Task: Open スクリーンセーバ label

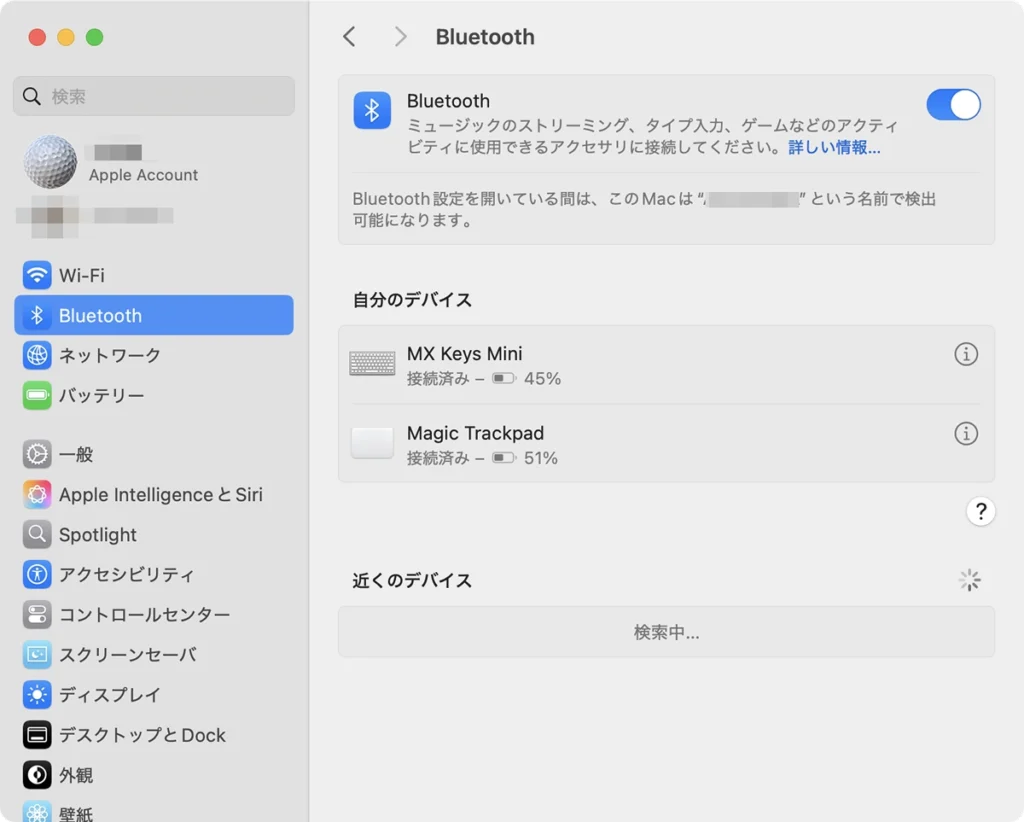Action: tap(127, 654)
